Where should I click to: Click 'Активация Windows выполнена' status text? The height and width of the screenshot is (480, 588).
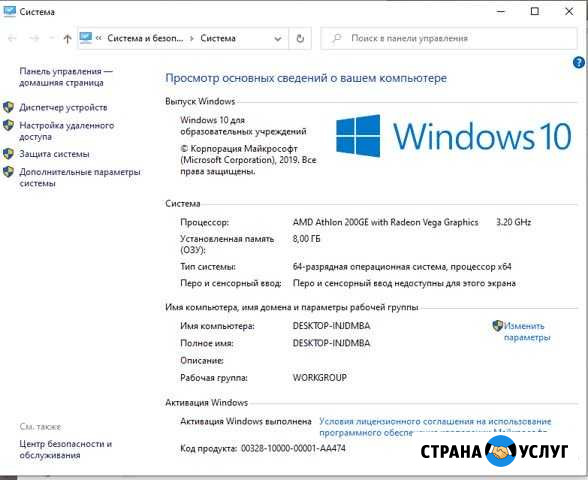pos(246,421)
